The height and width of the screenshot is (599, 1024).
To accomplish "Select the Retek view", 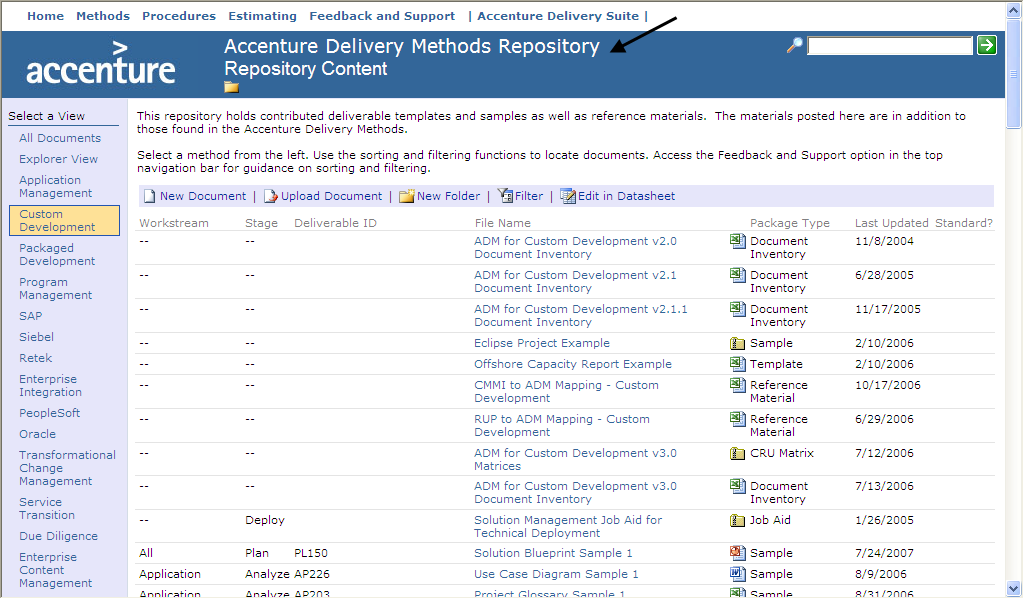I will (x=35, y=358).
